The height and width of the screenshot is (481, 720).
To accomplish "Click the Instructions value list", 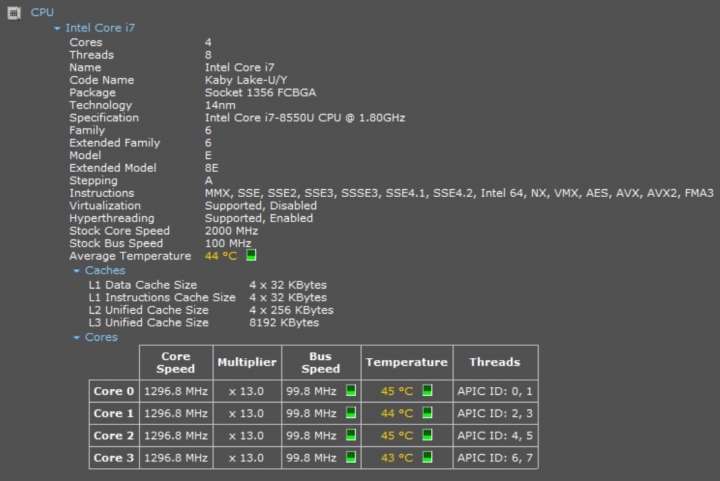I will click(459, 193).
